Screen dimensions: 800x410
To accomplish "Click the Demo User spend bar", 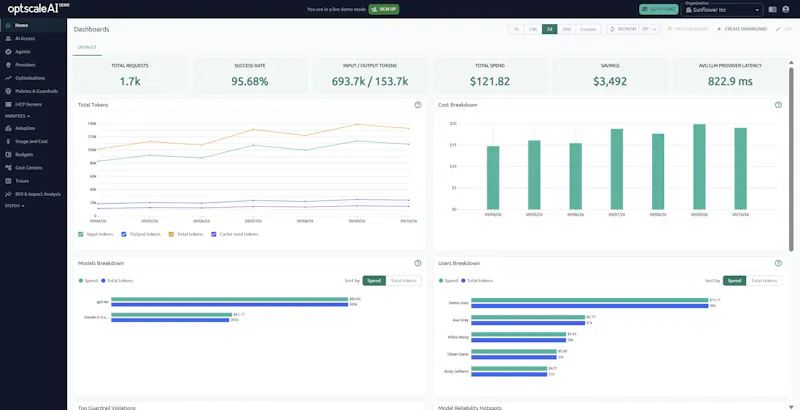I will click(x=590, y=300).
